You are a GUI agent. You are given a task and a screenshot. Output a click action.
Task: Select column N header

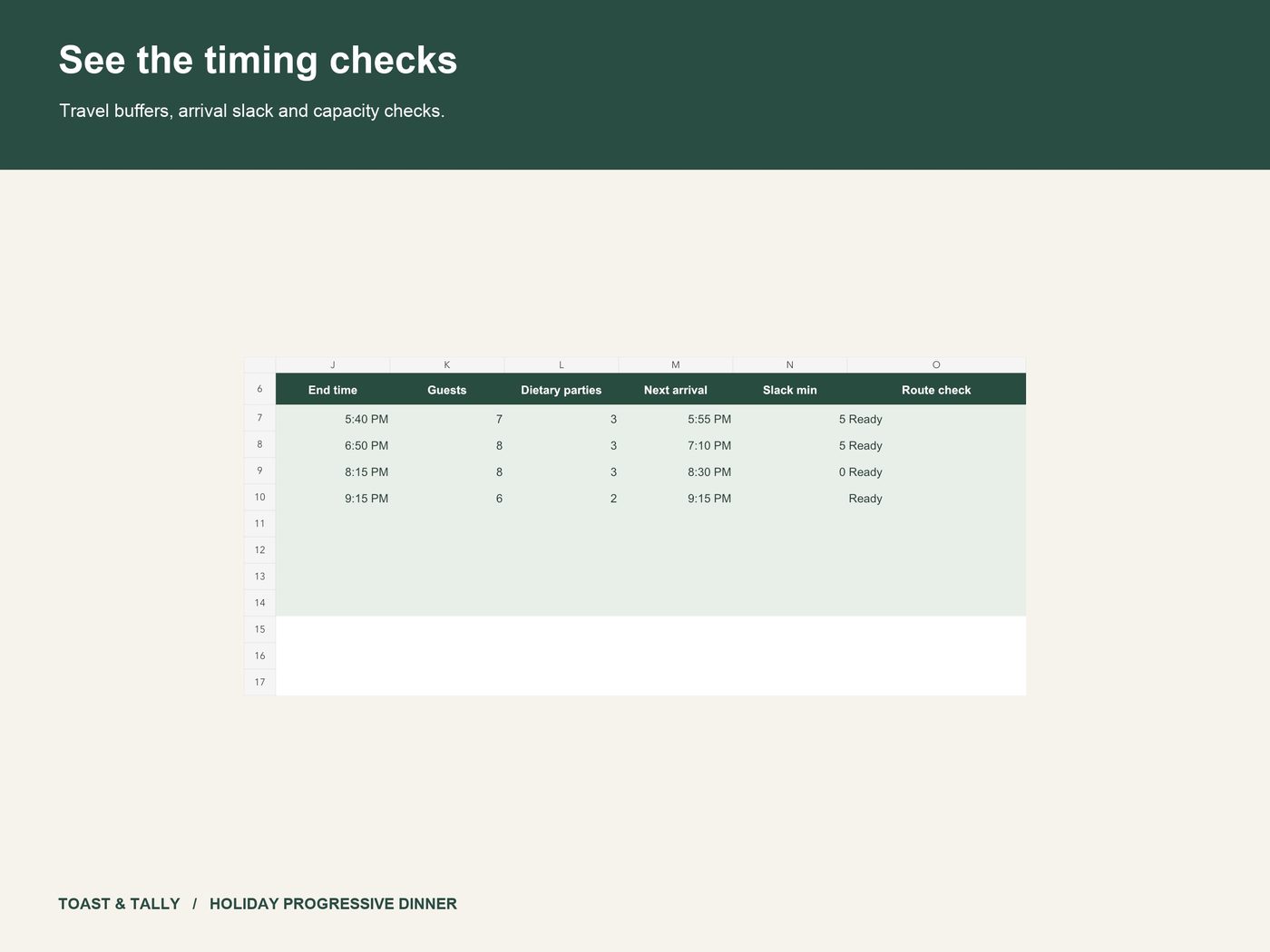790,364
